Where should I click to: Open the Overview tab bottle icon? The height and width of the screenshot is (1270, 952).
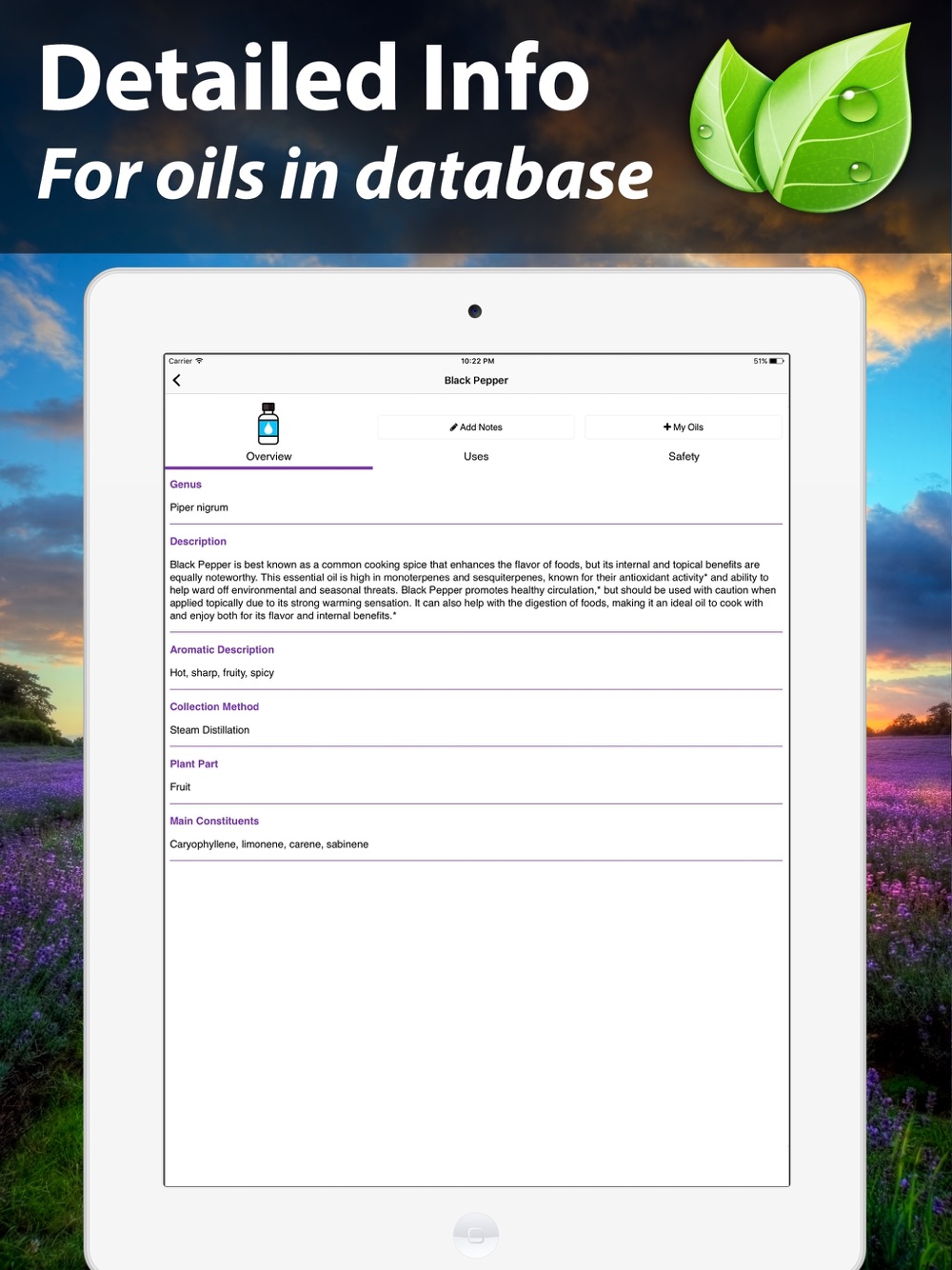click(268, 424)
